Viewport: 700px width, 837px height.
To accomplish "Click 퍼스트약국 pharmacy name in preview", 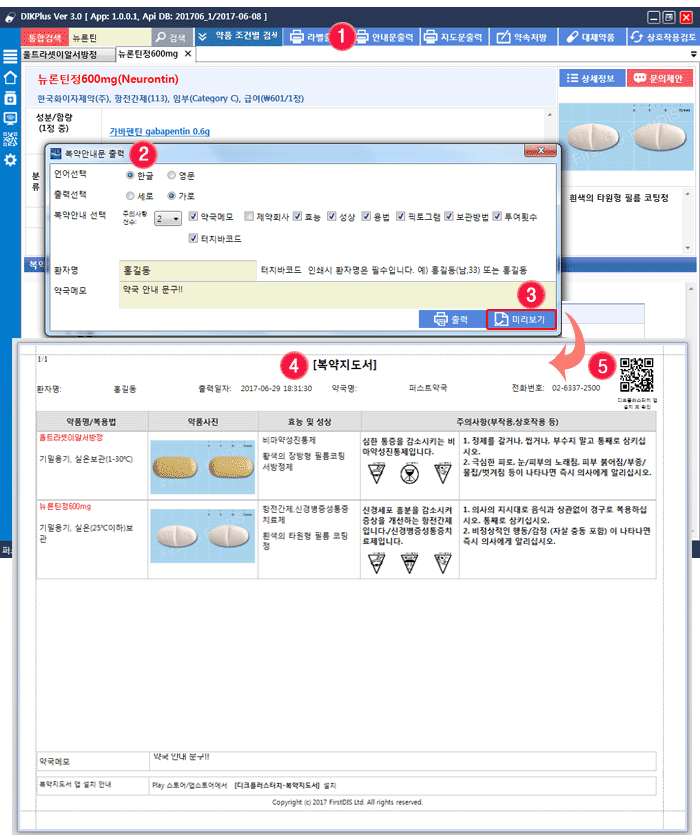I will pos(428,388).
